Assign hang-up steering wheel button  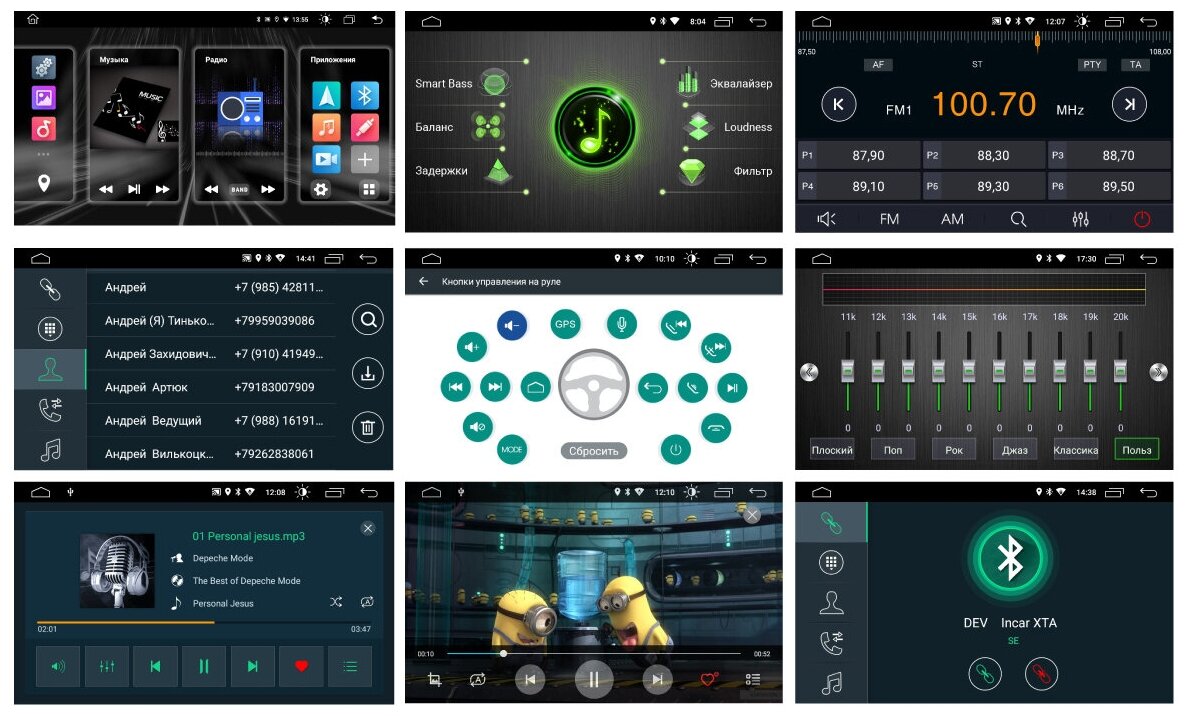pos(716,427)
